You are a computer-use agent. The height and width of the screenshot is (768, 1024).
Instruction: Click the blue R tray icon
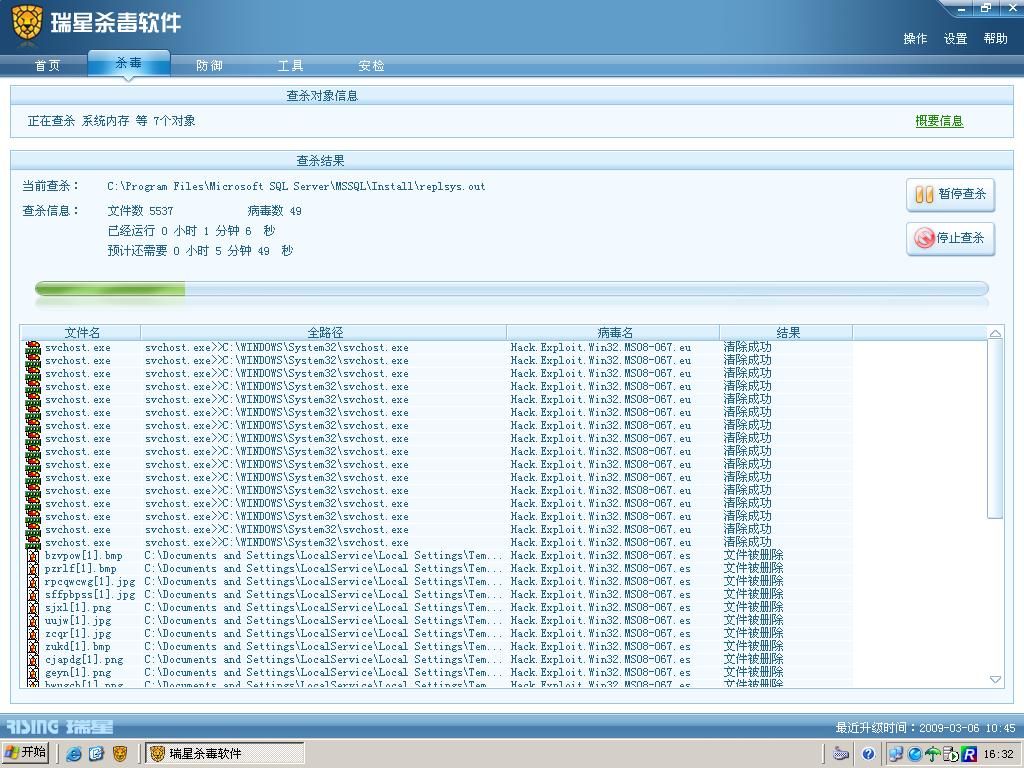pos(969,754)
